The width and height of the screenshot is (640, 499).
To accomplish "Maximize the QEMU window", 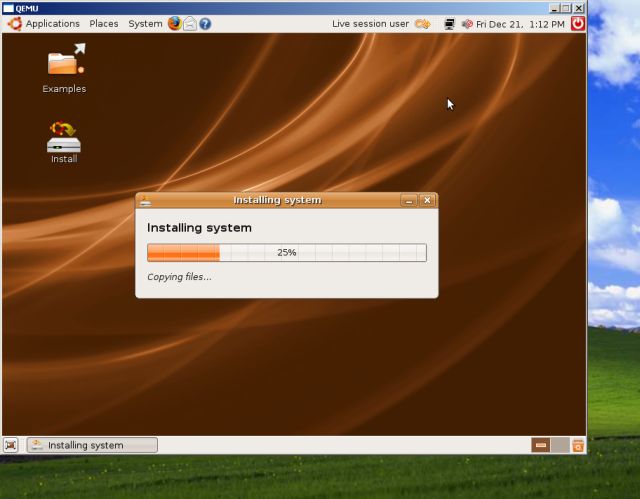I will point(566,8).
